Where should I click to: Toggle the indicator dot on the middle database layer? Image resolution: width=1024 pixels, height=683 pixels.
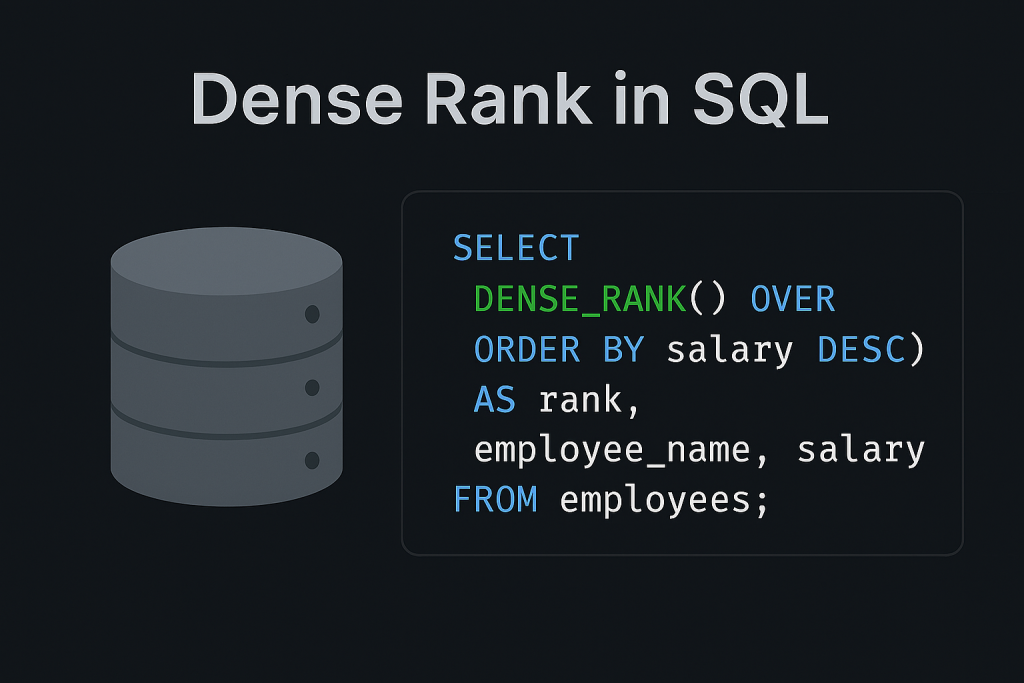(313, 387)
